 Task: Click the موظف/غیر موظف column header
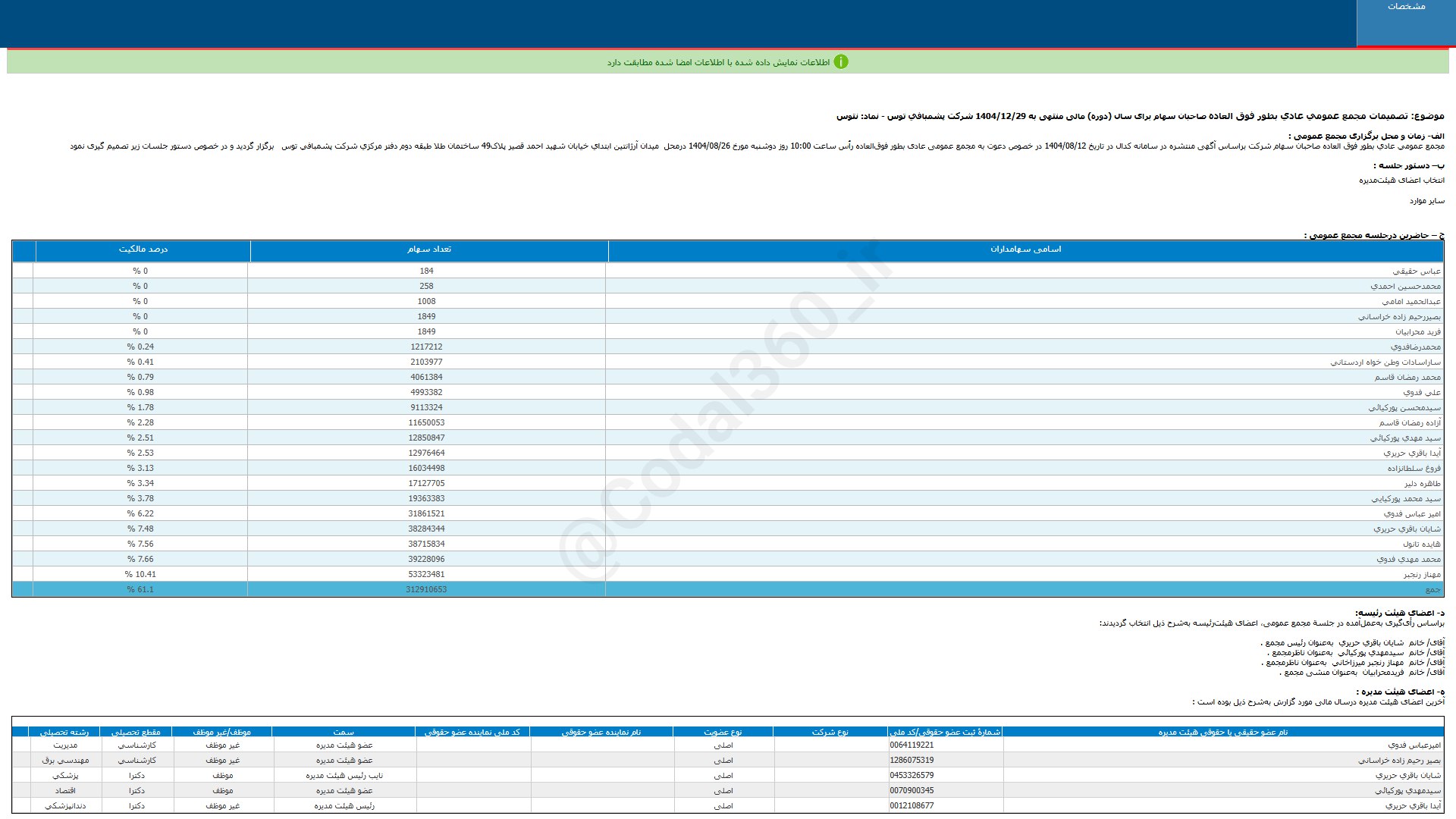pyautogui.click(x=221, y=733)
